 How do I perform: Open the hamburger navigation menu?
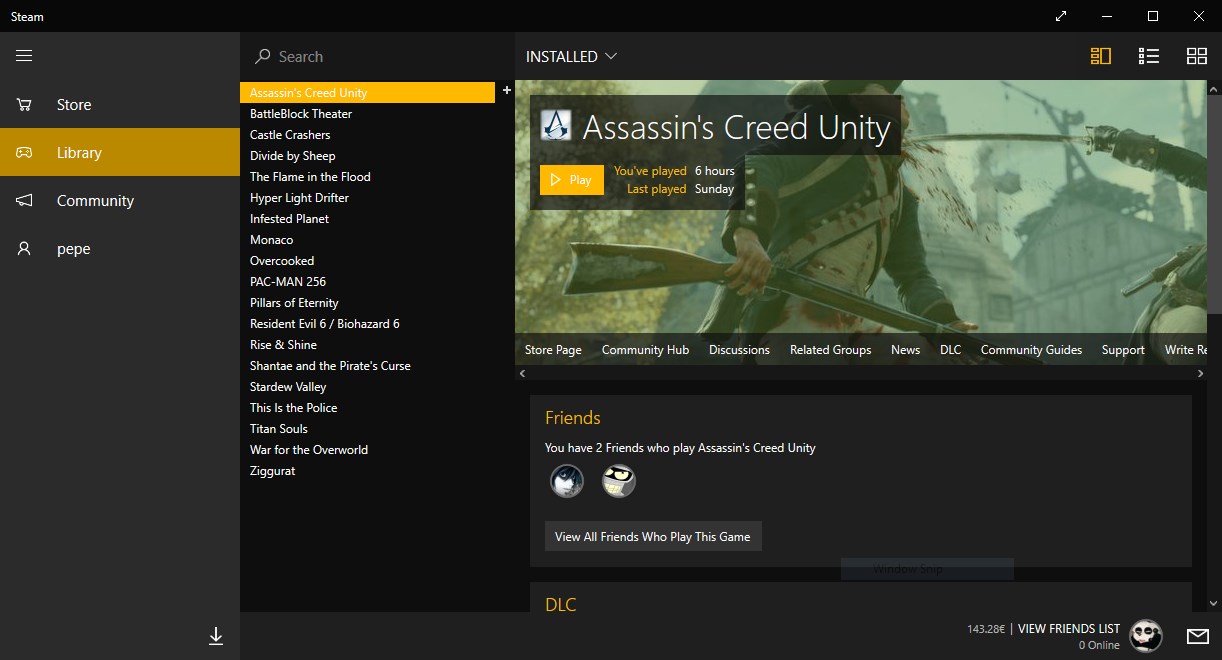[24, 56]
